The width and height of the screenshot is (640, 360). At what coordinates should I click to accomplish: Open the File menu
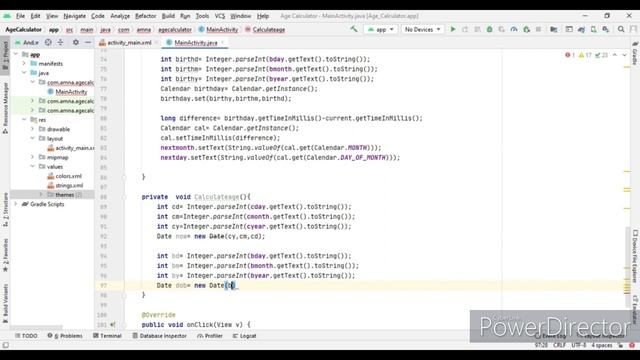pos(20,16)
